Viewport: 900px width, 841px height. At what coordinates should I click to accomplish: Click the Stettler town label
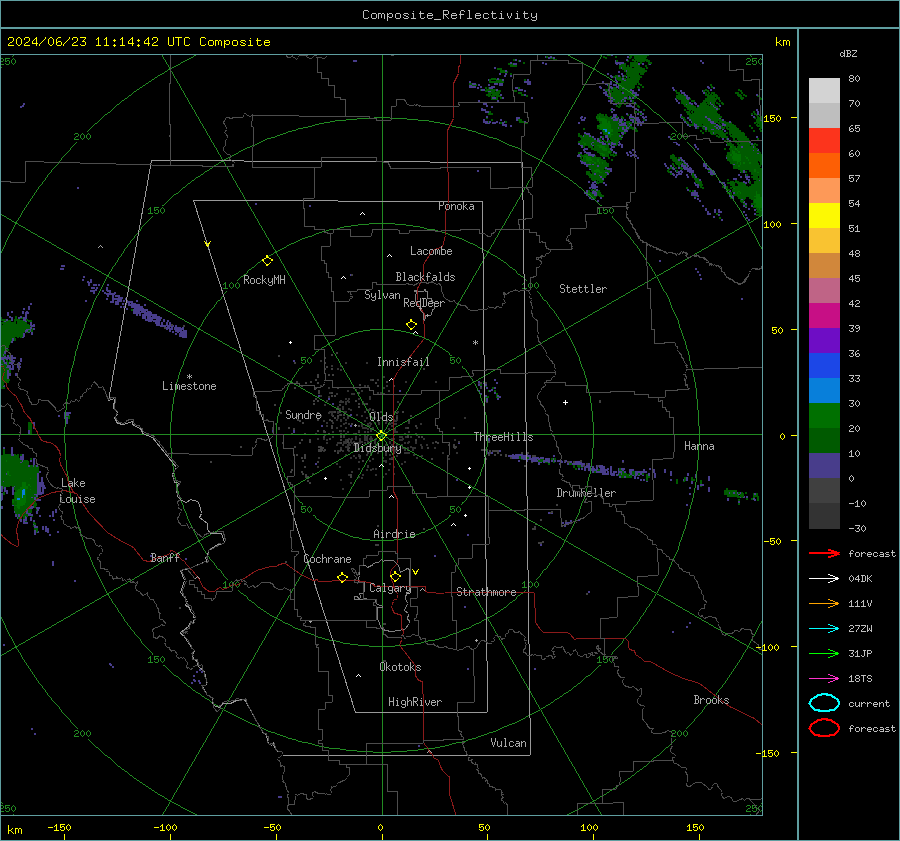[x=583, y=289]
